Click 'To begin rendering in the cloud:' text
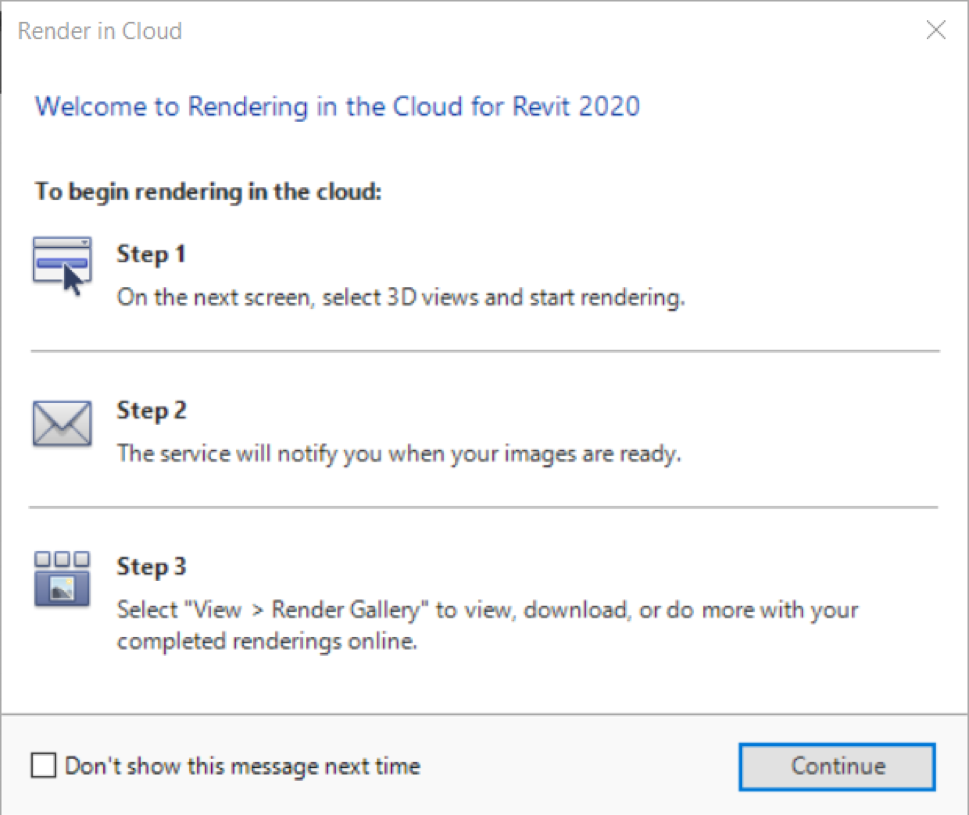969x815 pixels. (x=208, y=192)
